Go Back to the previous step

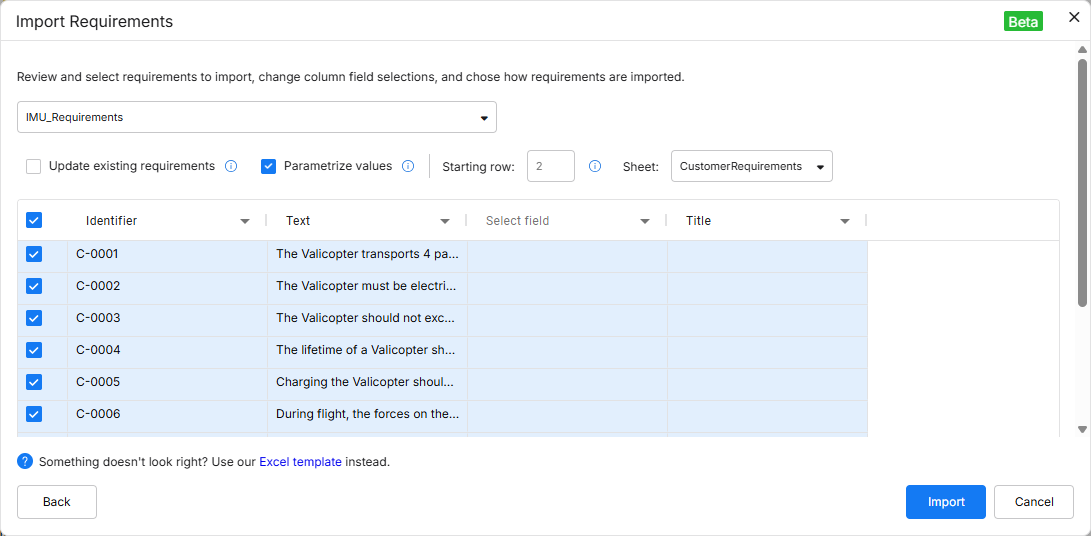pyautogui.click(x=57, y=502)
